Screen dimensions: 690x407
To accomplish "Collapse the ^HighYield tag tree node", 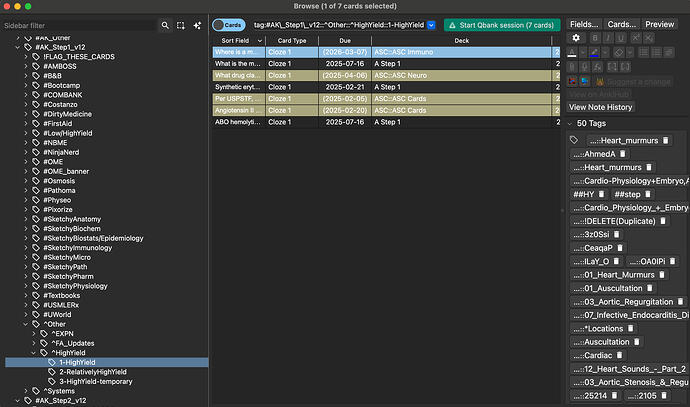I will point(34,353).
